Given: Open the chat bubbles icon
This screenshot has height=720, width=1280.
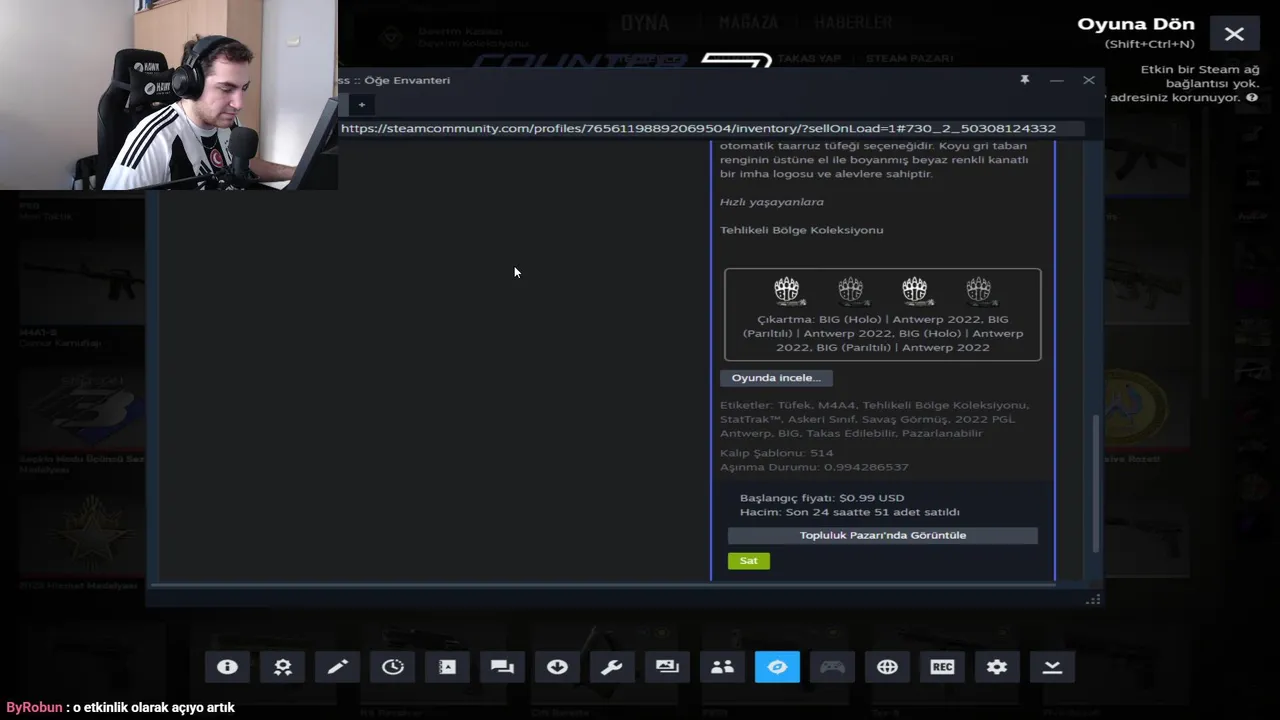Looking at the screenshot, I should pos(502,667).
